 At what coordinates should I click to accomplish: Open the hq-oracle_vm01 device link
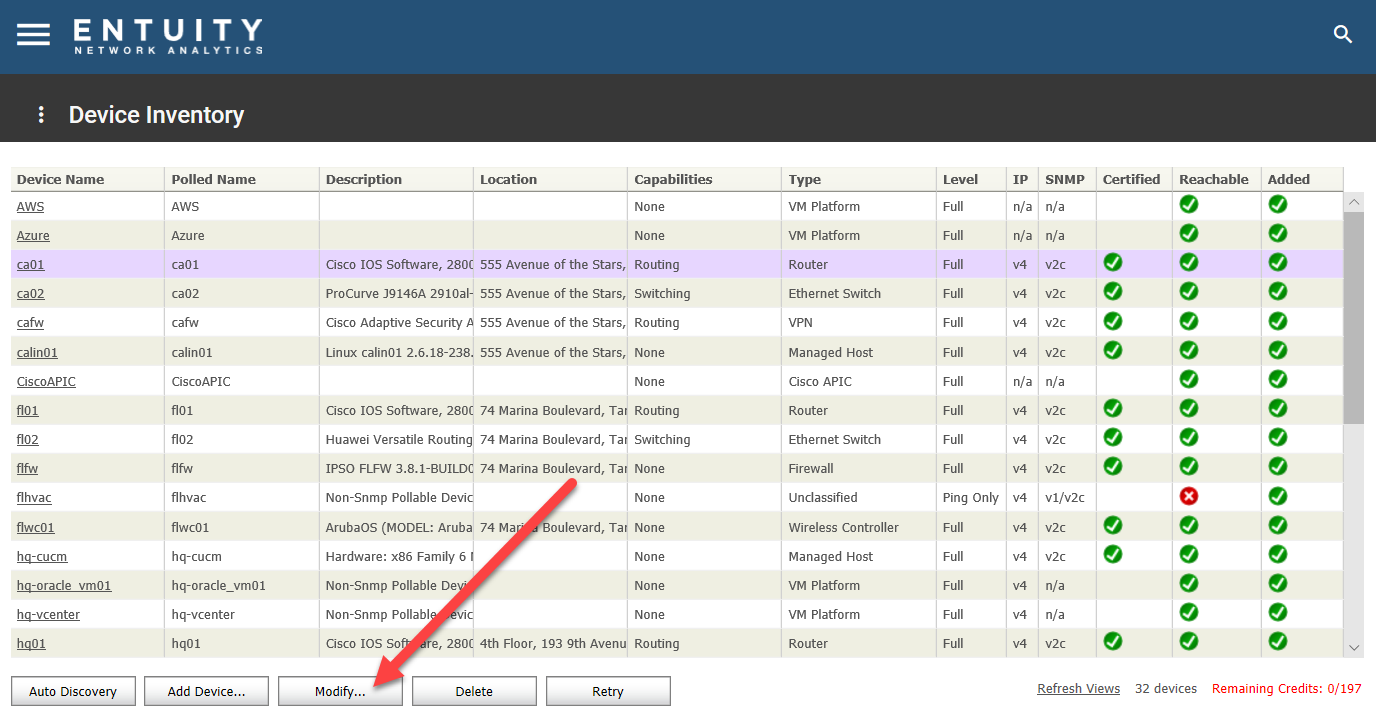[x=64, y=586]
